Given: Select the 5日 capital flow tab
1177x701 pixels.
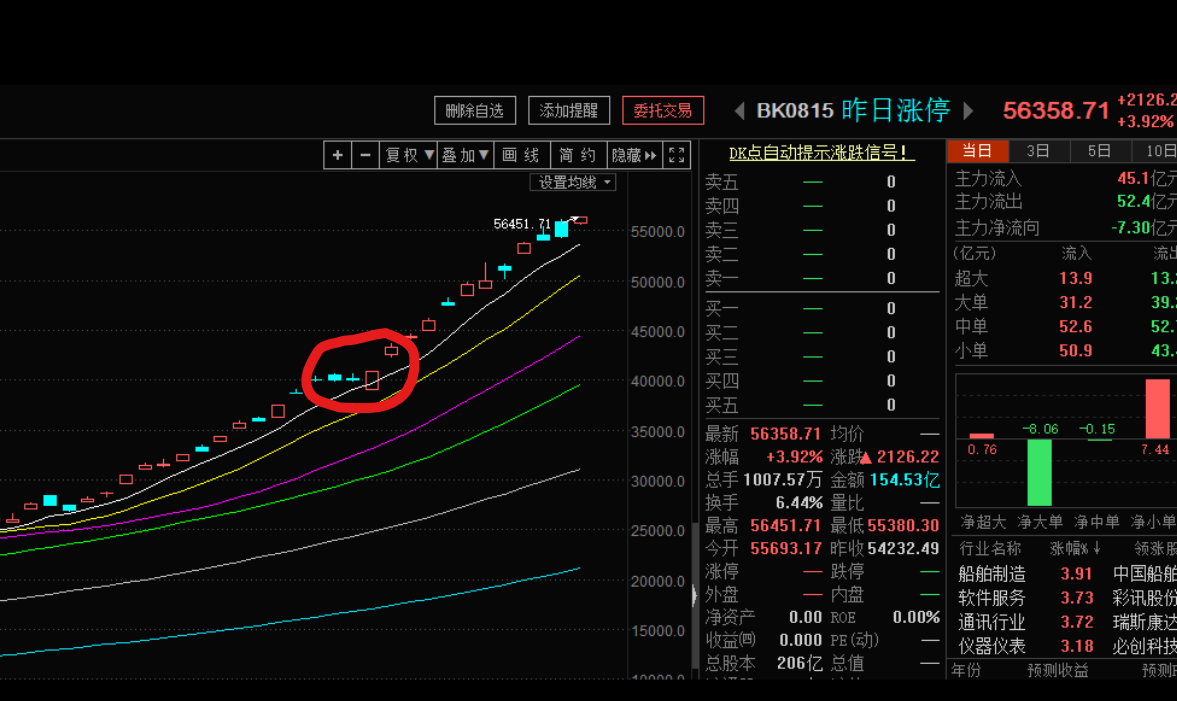Looking at the screenshot, I should coord(1099,151).
